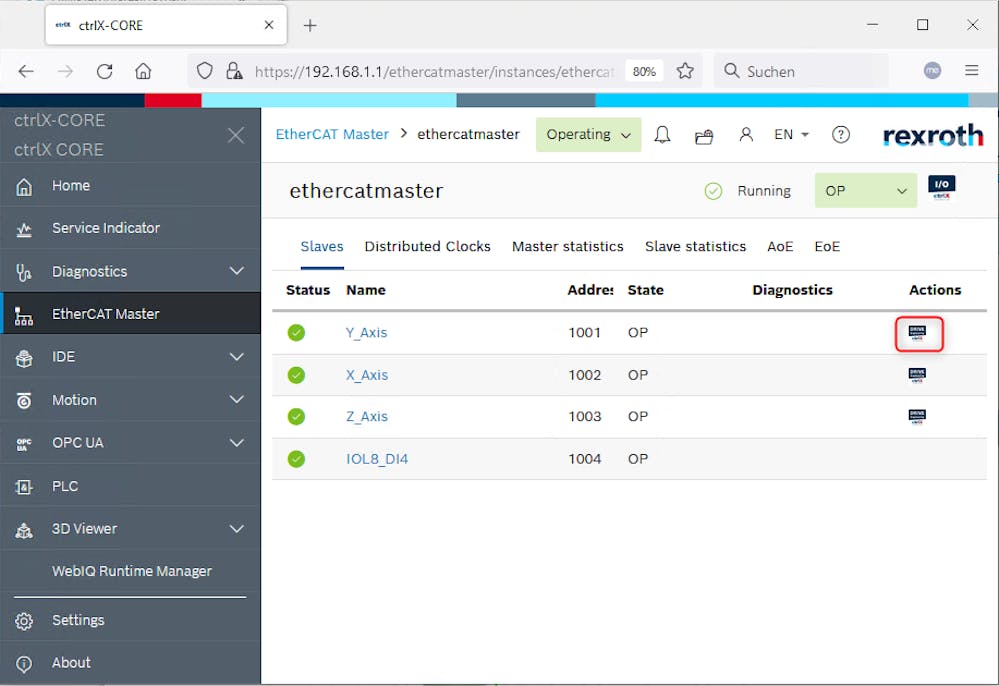Click the Settings gear icon
This screenshot has height=686, width=999.
(x=24, y=621)
